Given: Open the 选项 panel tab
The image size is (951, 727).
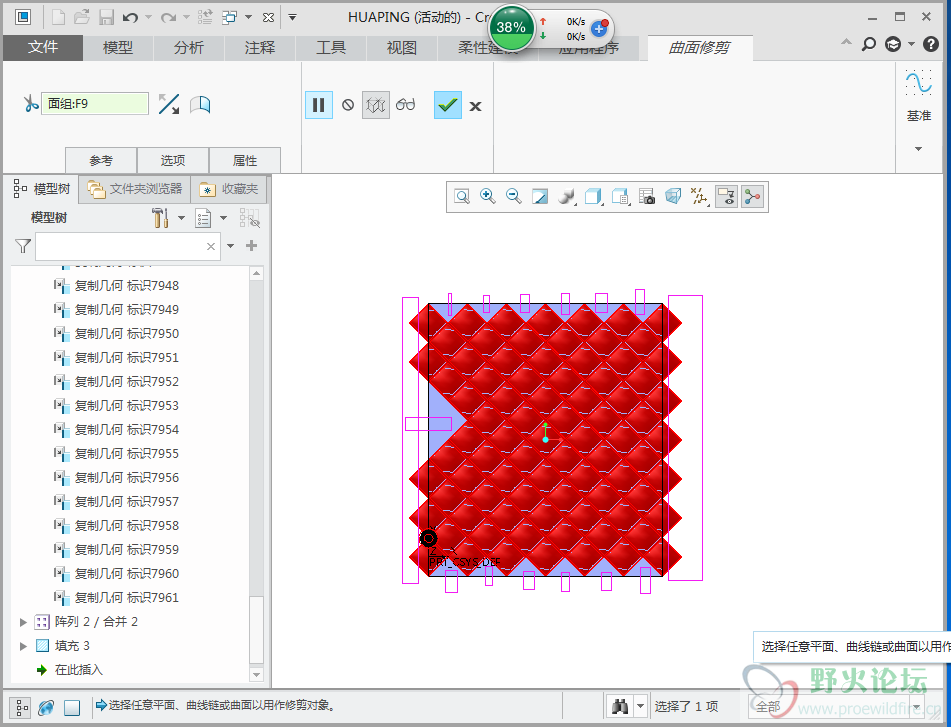Looking at the screenshot, I should coord(173,161).
